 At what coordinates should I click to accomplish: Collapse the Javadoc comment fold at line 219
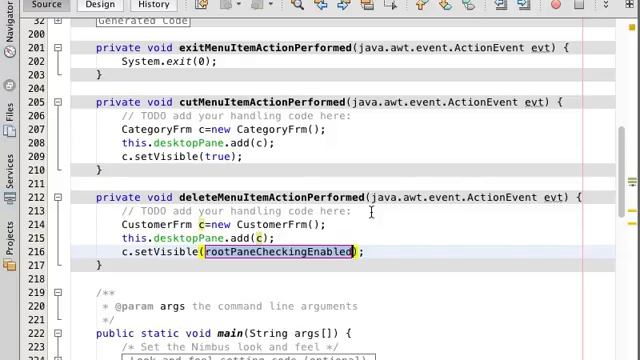pyautogui.click(x=58, y=293)
